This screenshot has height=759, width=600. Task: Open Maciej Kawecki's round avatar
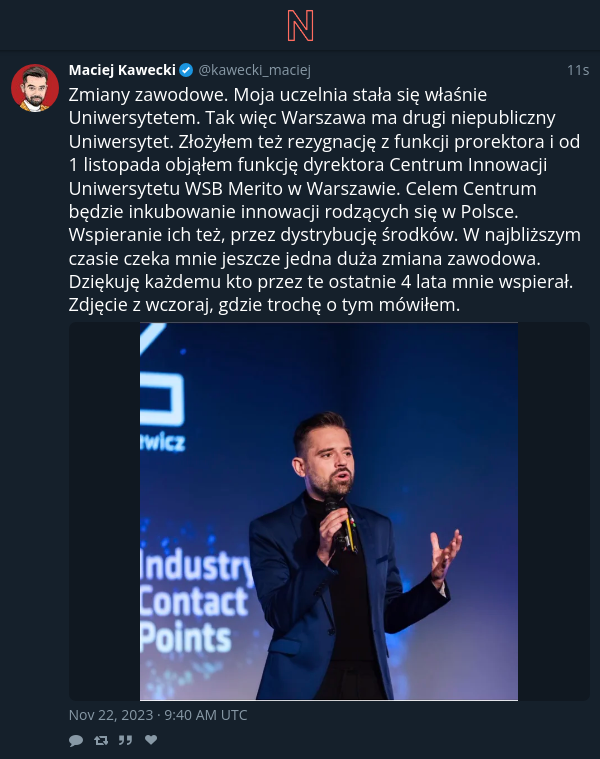pos(35,88)
